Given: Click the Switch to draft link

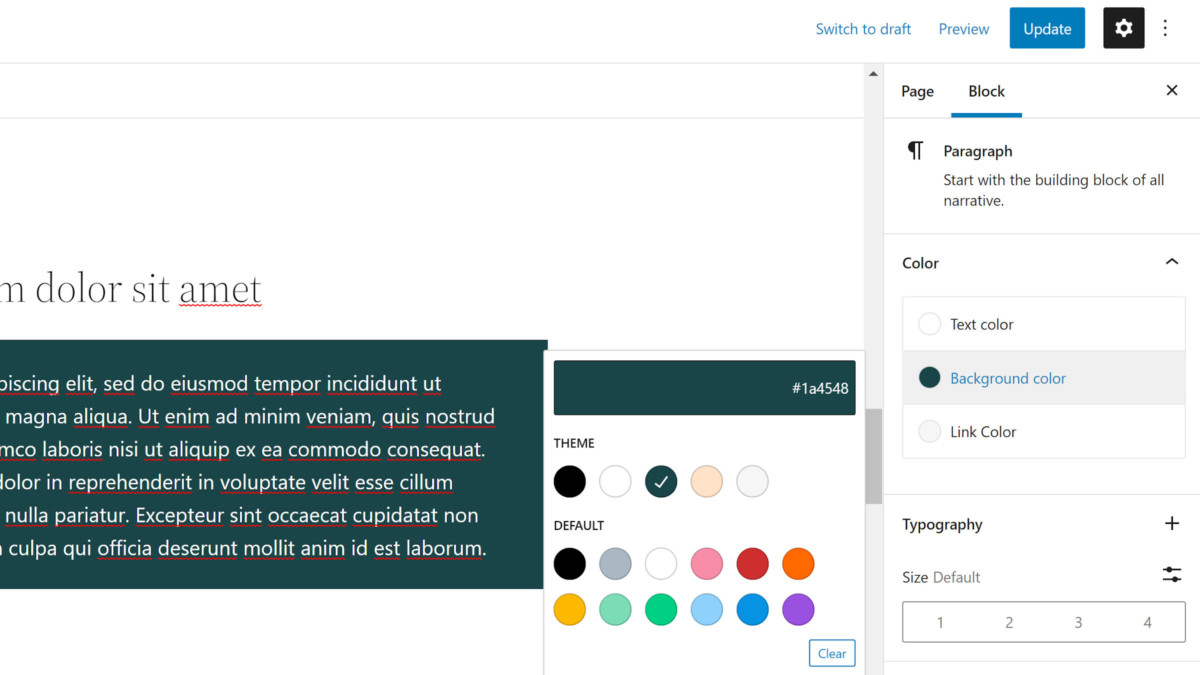Looking at the screenshot, I should click(x=863, y=29).
